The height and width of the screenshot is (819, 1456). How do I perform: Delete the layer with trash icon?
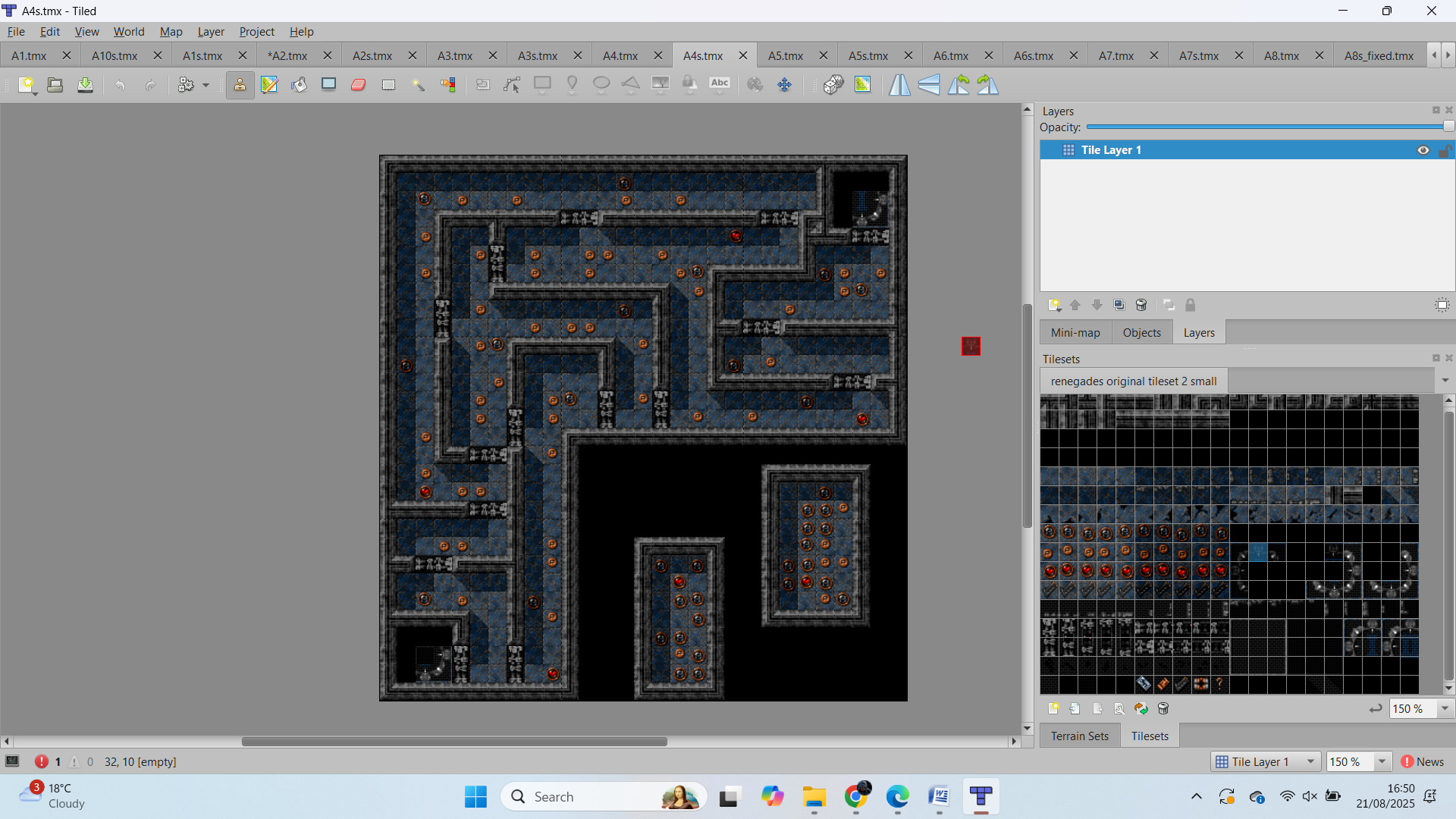[1141, 305]
